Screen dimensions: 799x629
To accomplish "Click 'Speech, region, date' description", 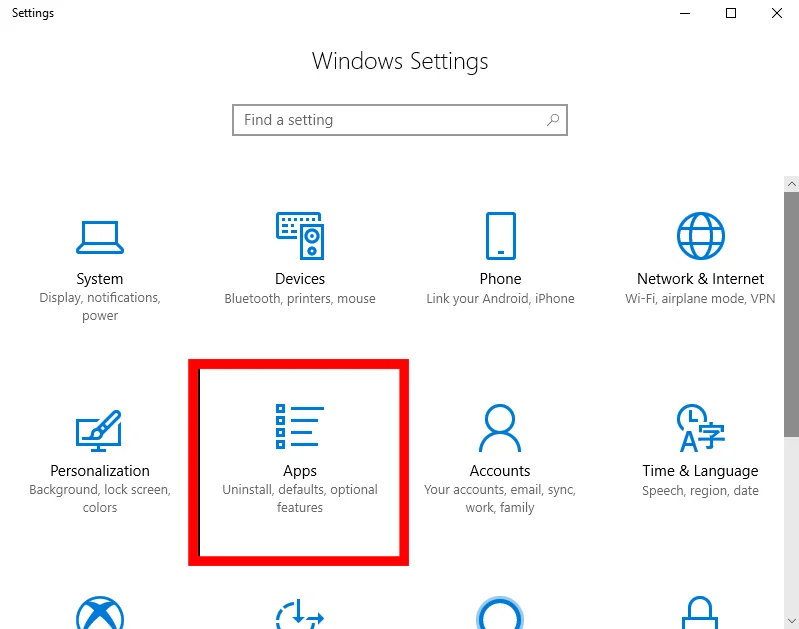I will (701, 491).
